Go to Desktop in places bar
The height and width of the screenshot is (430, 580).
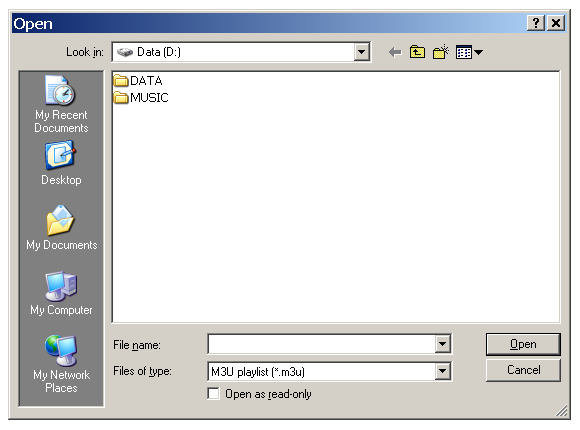pos(61,163)
